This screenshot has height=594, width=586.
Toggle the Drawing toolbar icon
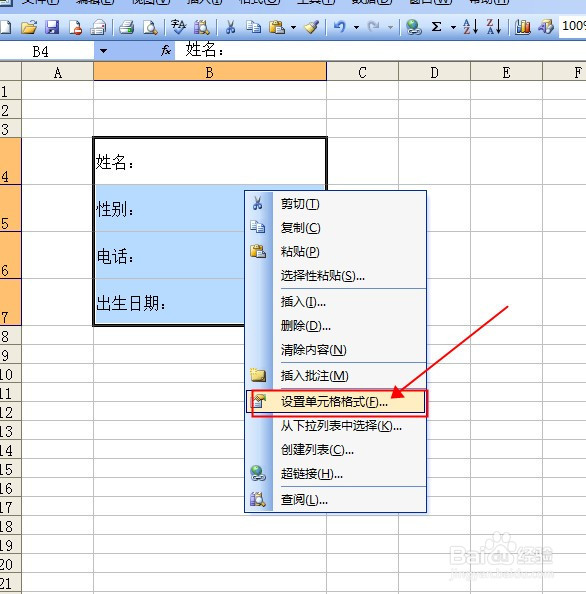546,27
